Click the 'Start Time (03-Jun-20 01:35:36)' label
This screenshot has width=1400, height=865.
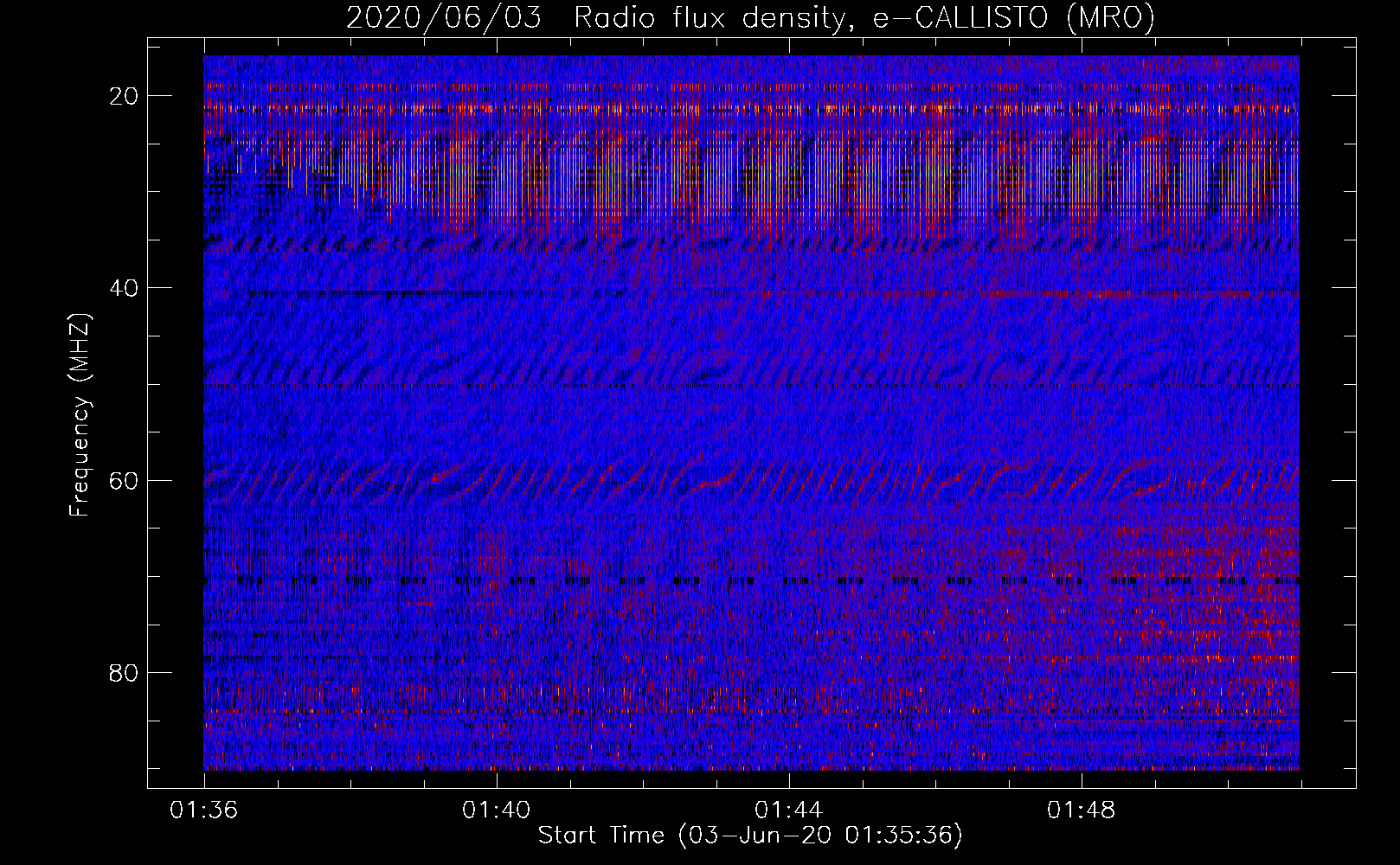coord(750,836)
